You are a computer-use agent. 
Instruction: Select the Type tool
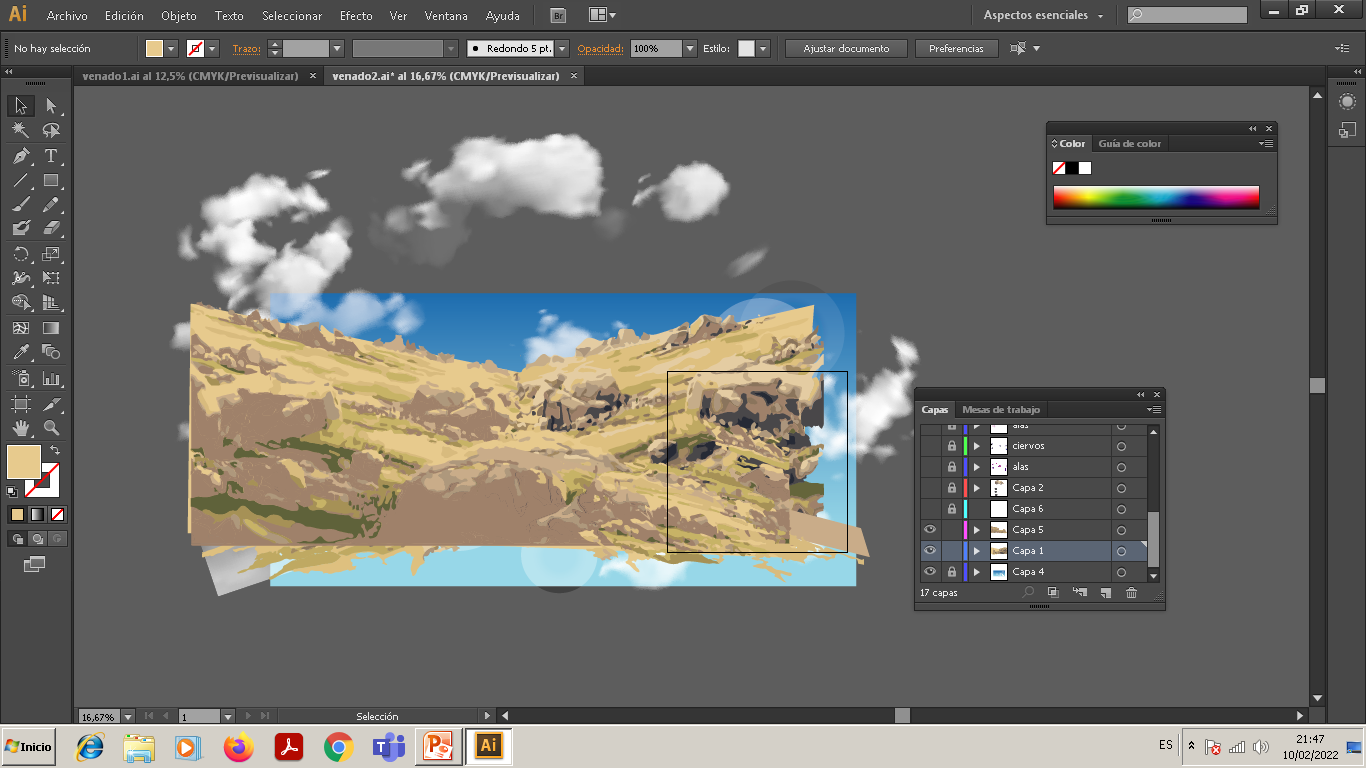pos(51,156)
